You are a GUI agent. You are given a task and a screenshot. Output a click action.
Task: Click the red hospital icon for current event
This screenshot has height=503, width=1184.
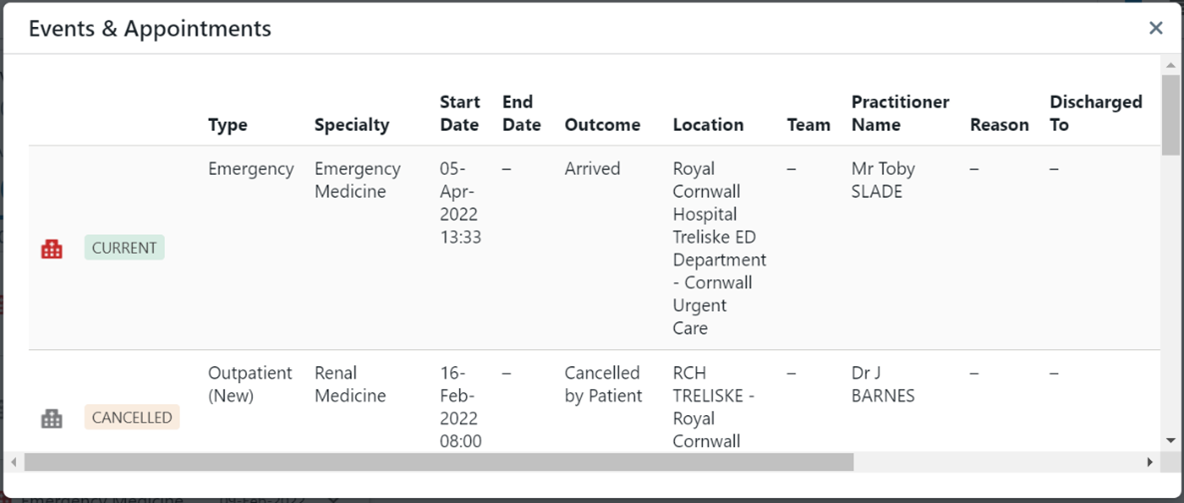click(52, 249)
